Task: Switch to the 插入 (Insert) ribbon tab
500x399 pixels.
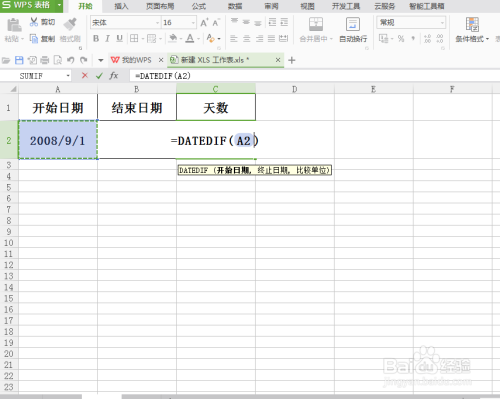Action: pyautogui.click(x=121, y=6)
